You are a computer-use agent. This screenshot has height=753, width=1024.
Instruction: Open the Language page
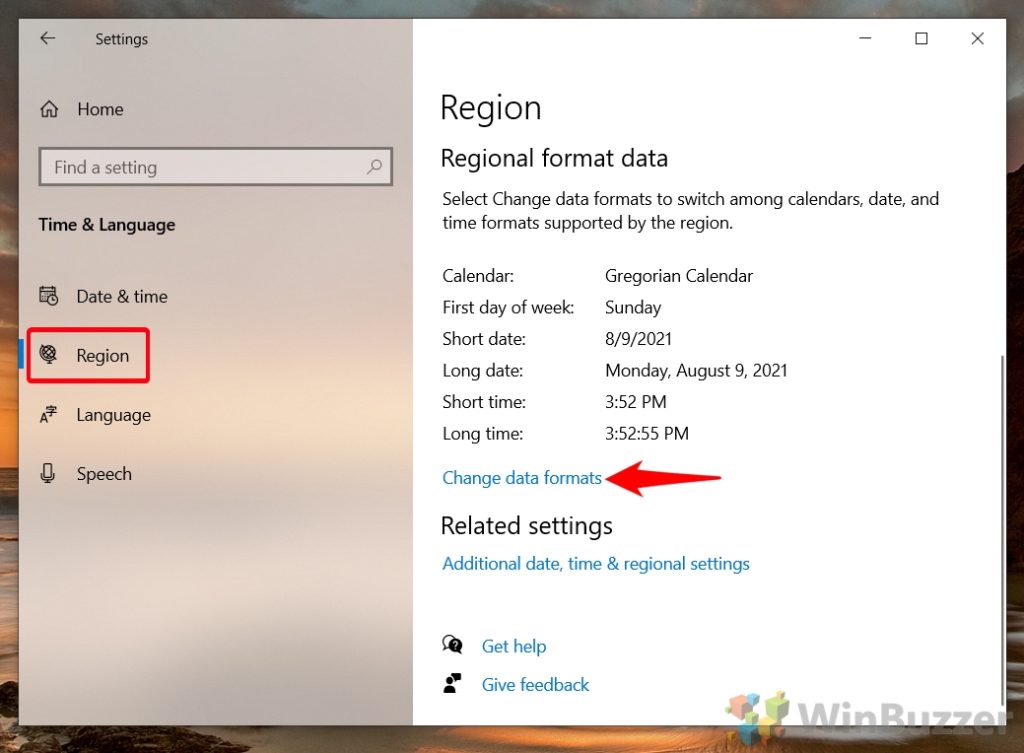[114, 415]
